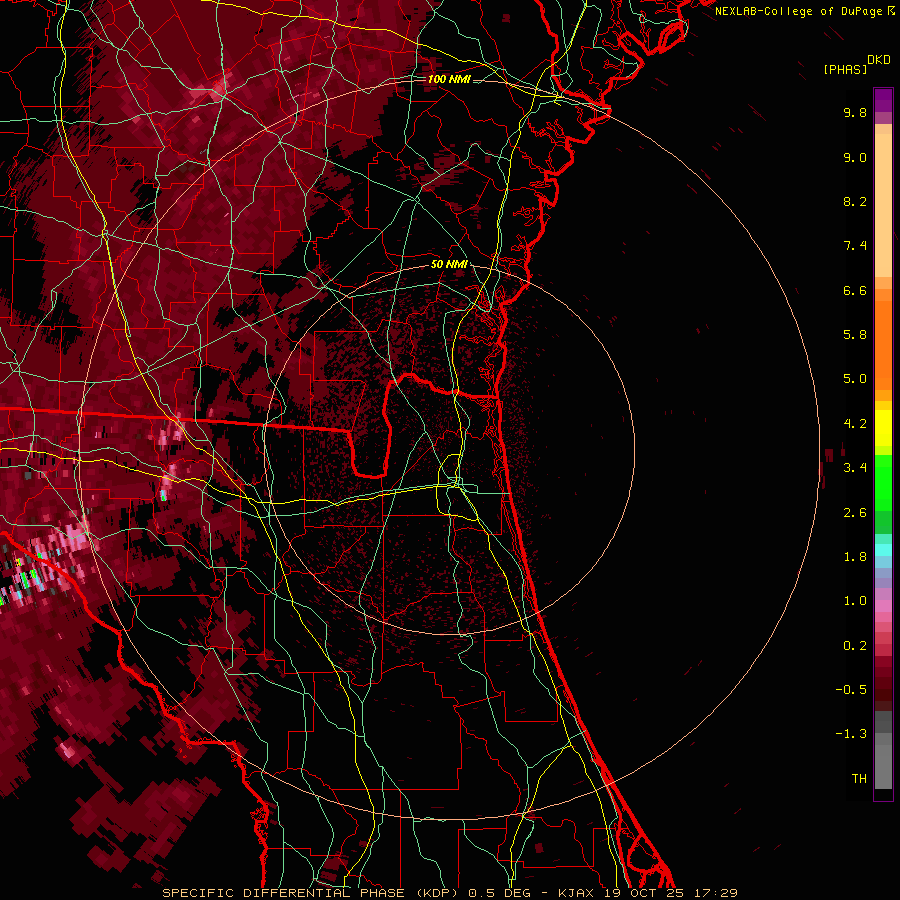Click the NEXLAB-College of DuPage credit text
This screenshot has width=900, height=900.
[x=800, y=11]
